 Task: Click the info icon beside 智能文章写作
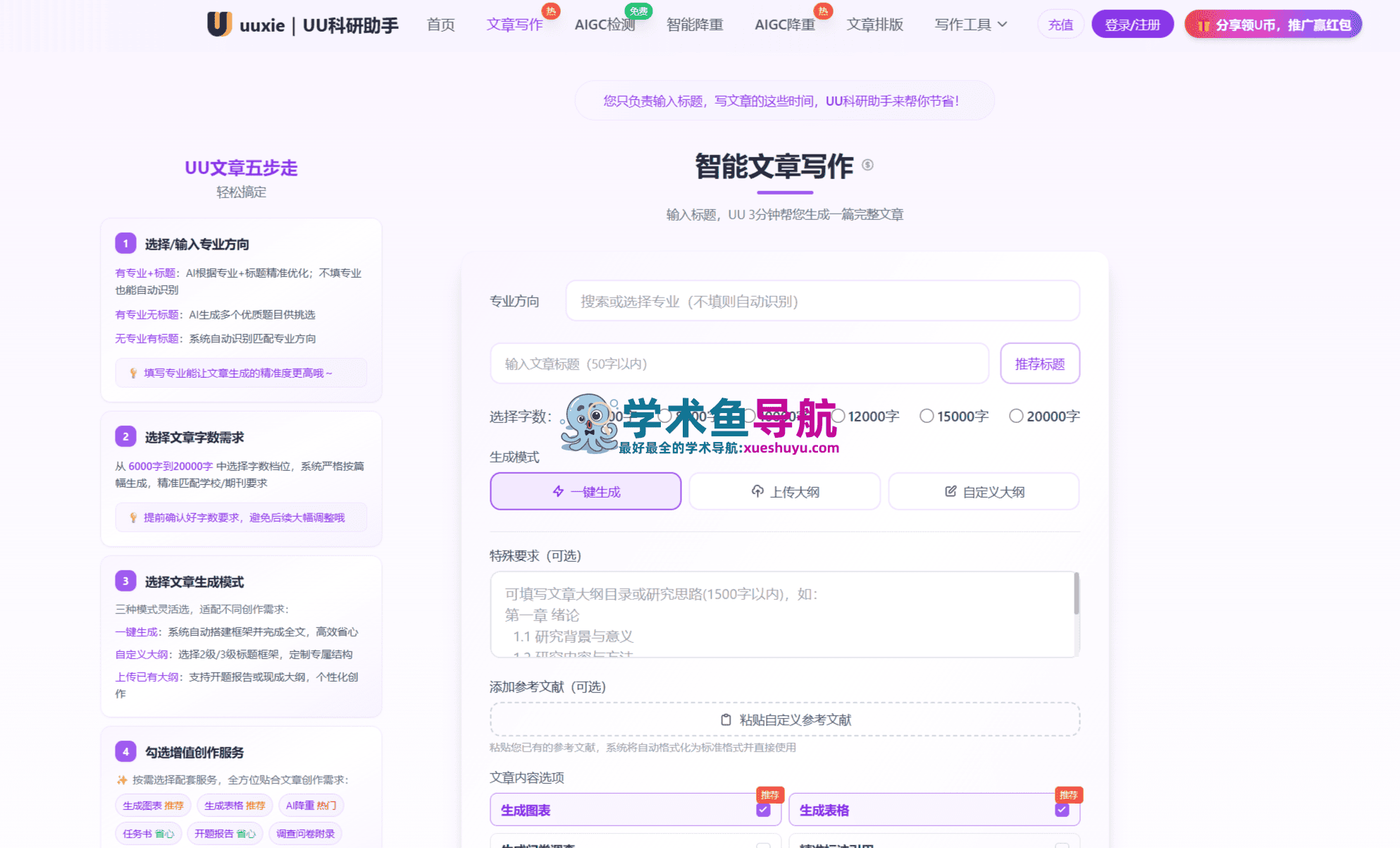[x=867, y=165]
